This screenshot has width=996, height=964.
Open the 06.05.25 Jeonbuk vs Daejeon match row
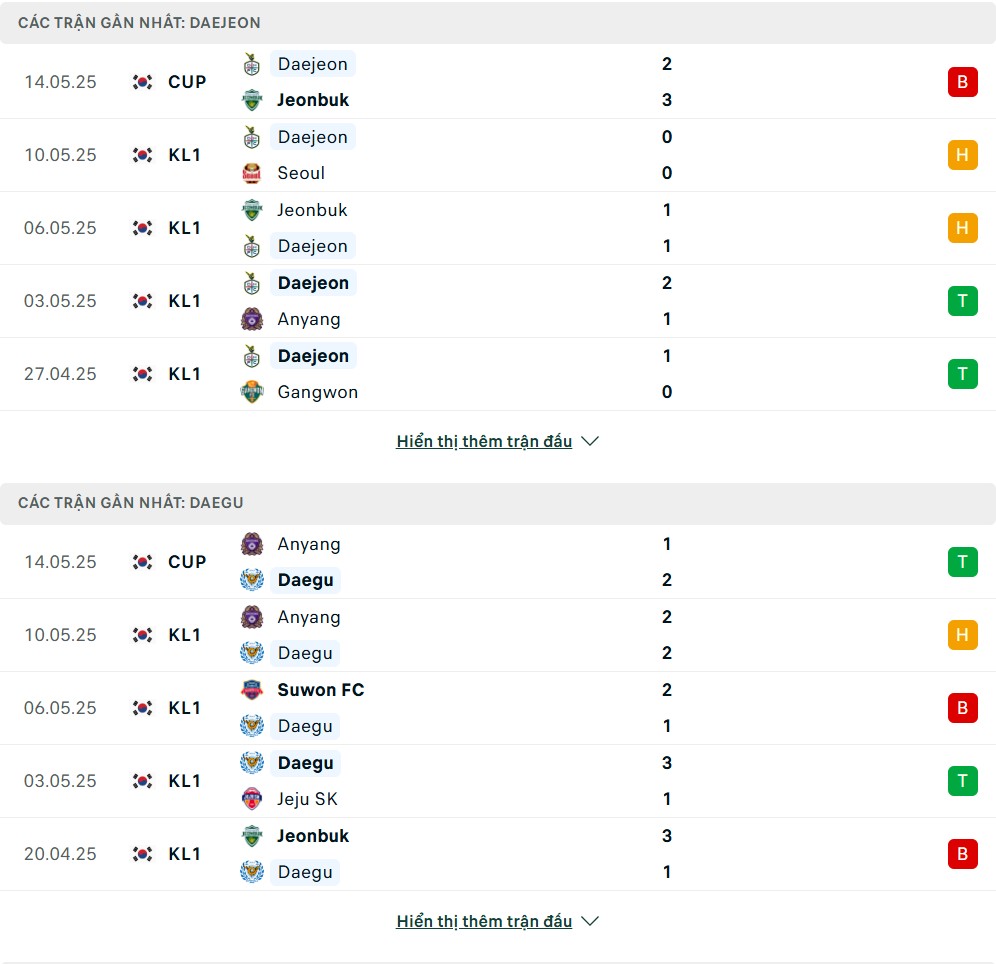[498, 228]
